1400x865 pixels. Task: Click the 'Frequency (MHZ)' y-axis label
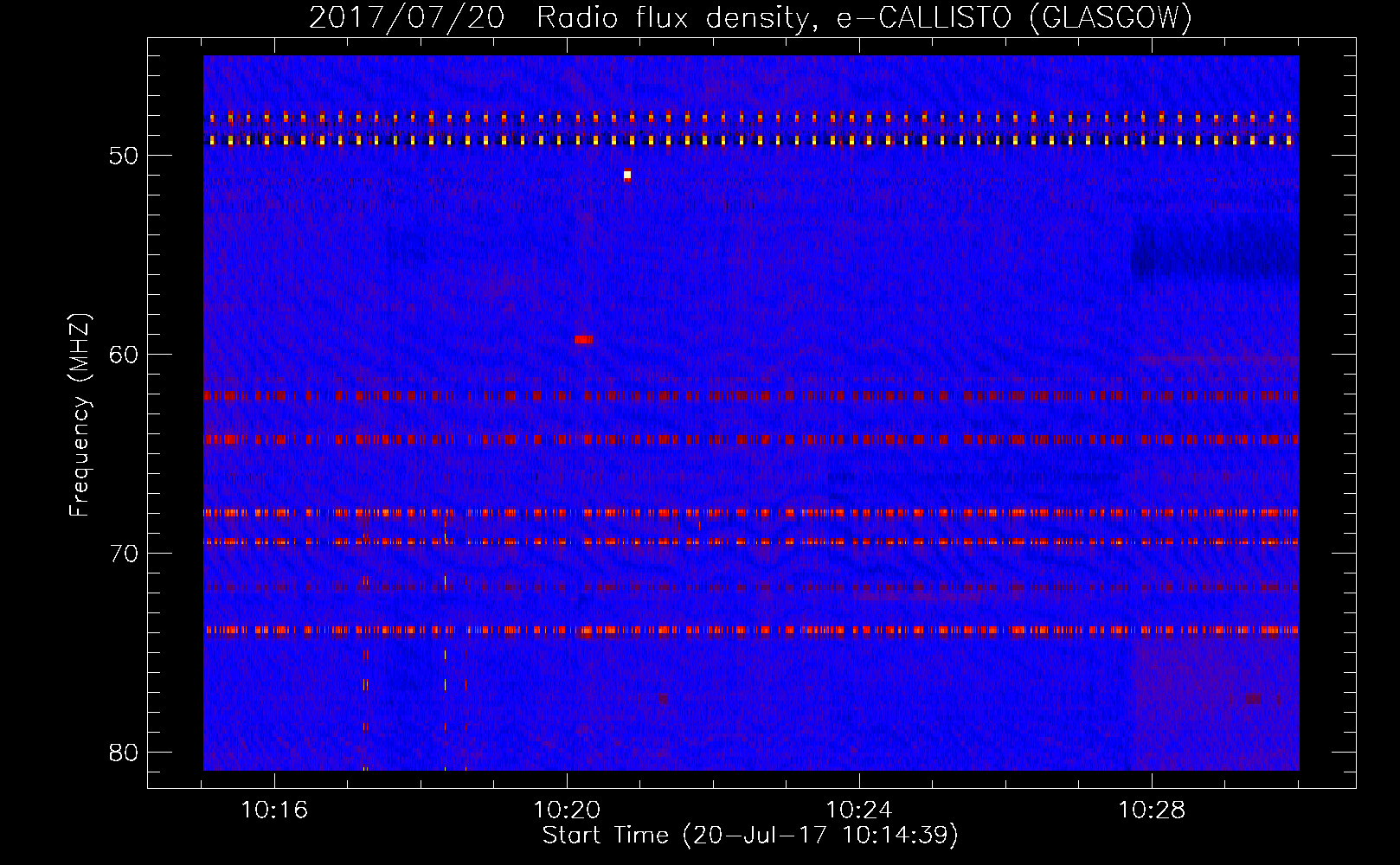[80, 415]
